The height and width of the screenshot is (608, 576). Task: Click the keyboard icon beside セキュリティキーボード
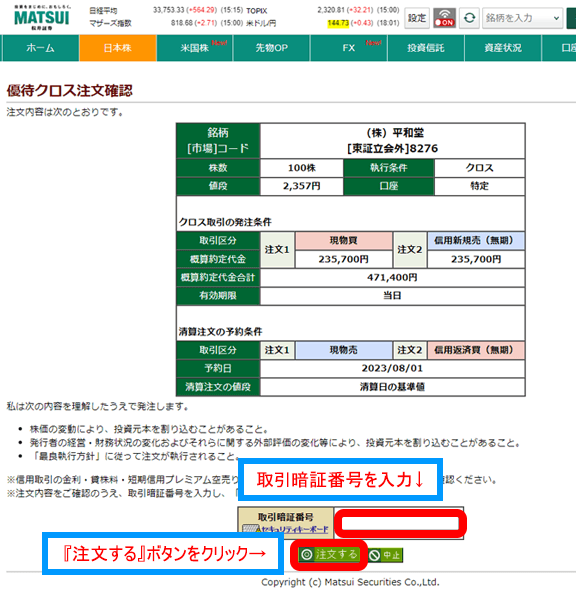[250, 529]
